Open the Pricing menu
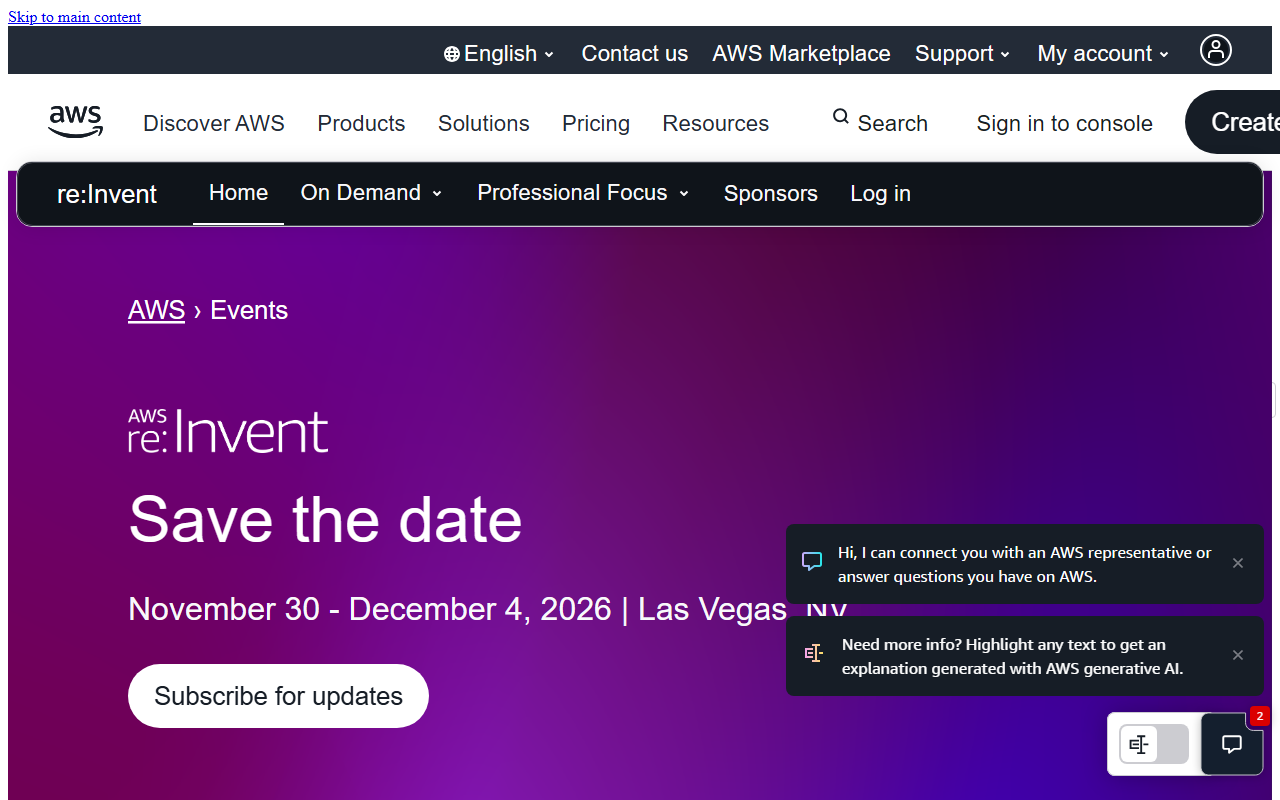 click(x=596, y=123)
